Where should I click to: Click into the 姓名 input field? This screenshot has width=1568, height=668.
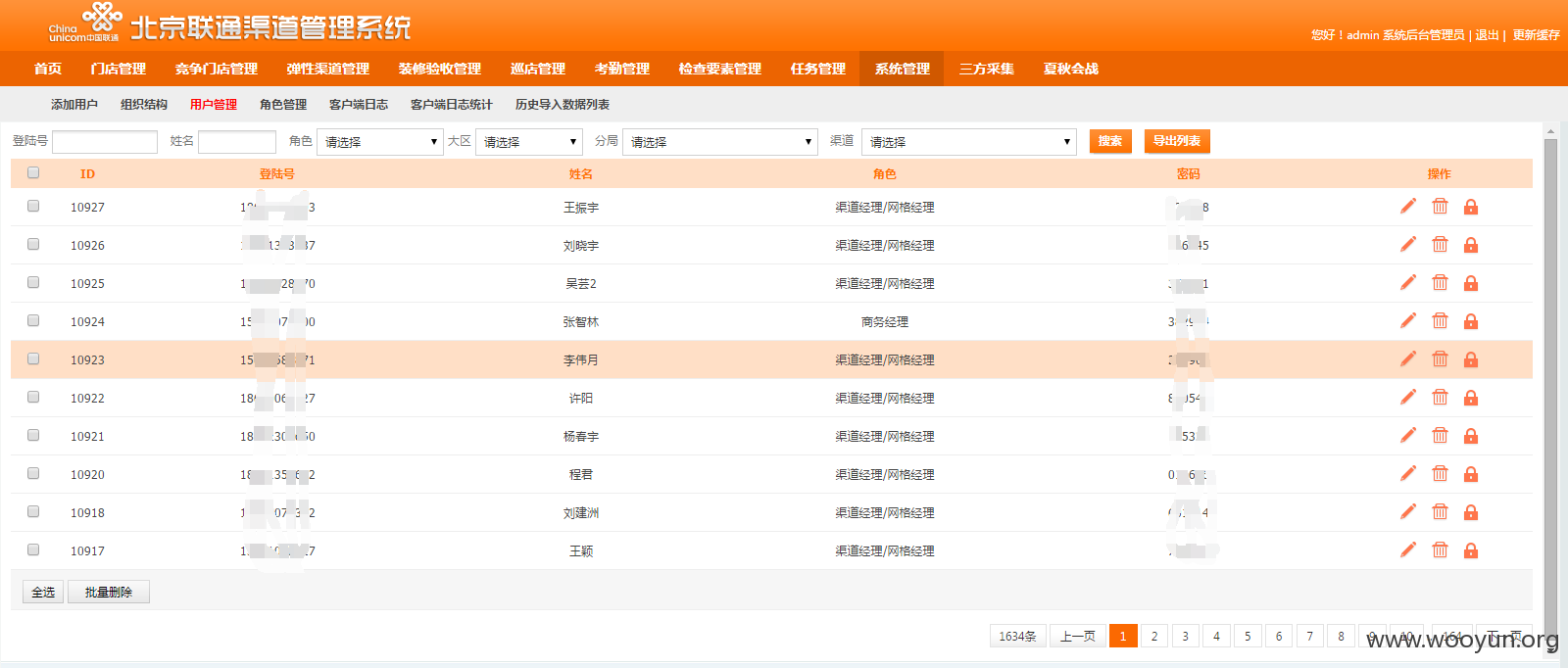[237, 142]
